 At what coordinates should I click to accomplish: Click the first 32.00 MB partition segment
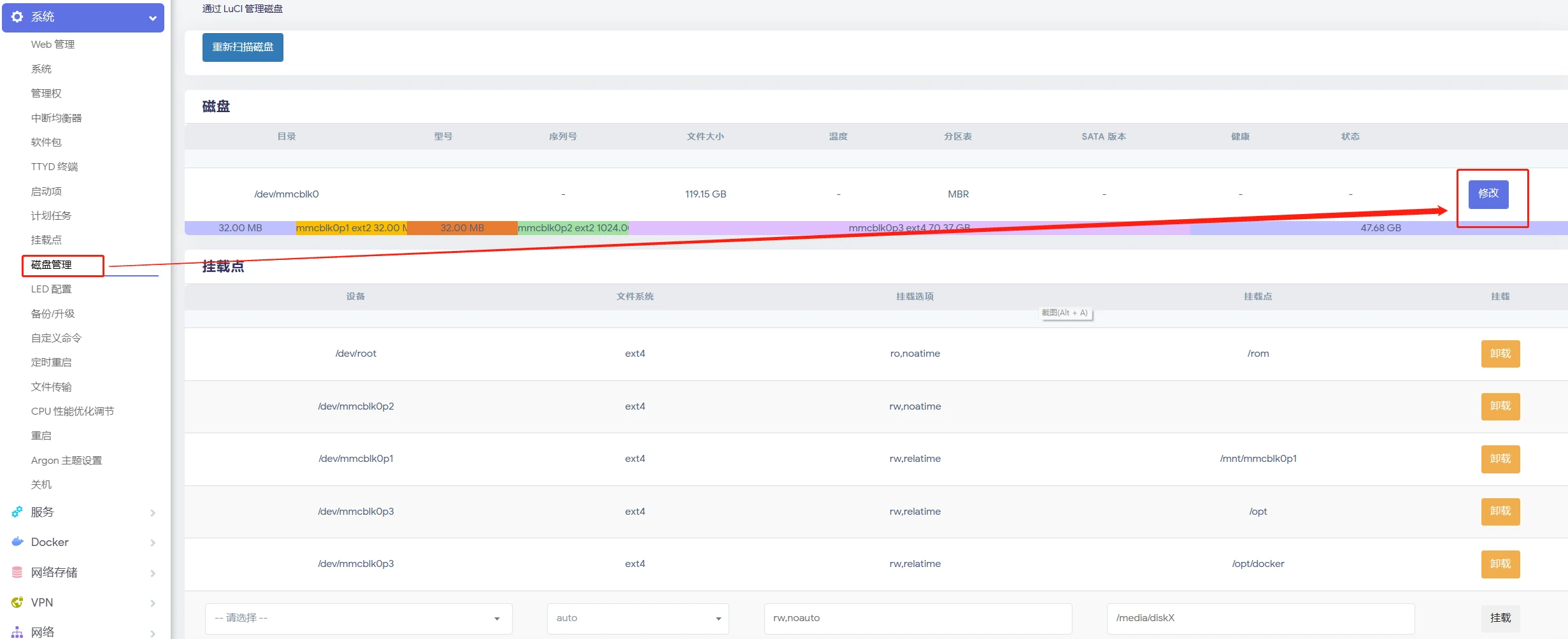point(240,228)
